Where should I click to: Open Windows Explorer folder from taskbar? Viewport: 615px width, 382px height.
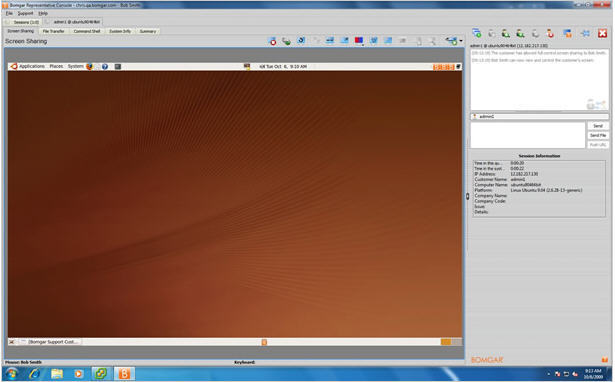(56, 373)
